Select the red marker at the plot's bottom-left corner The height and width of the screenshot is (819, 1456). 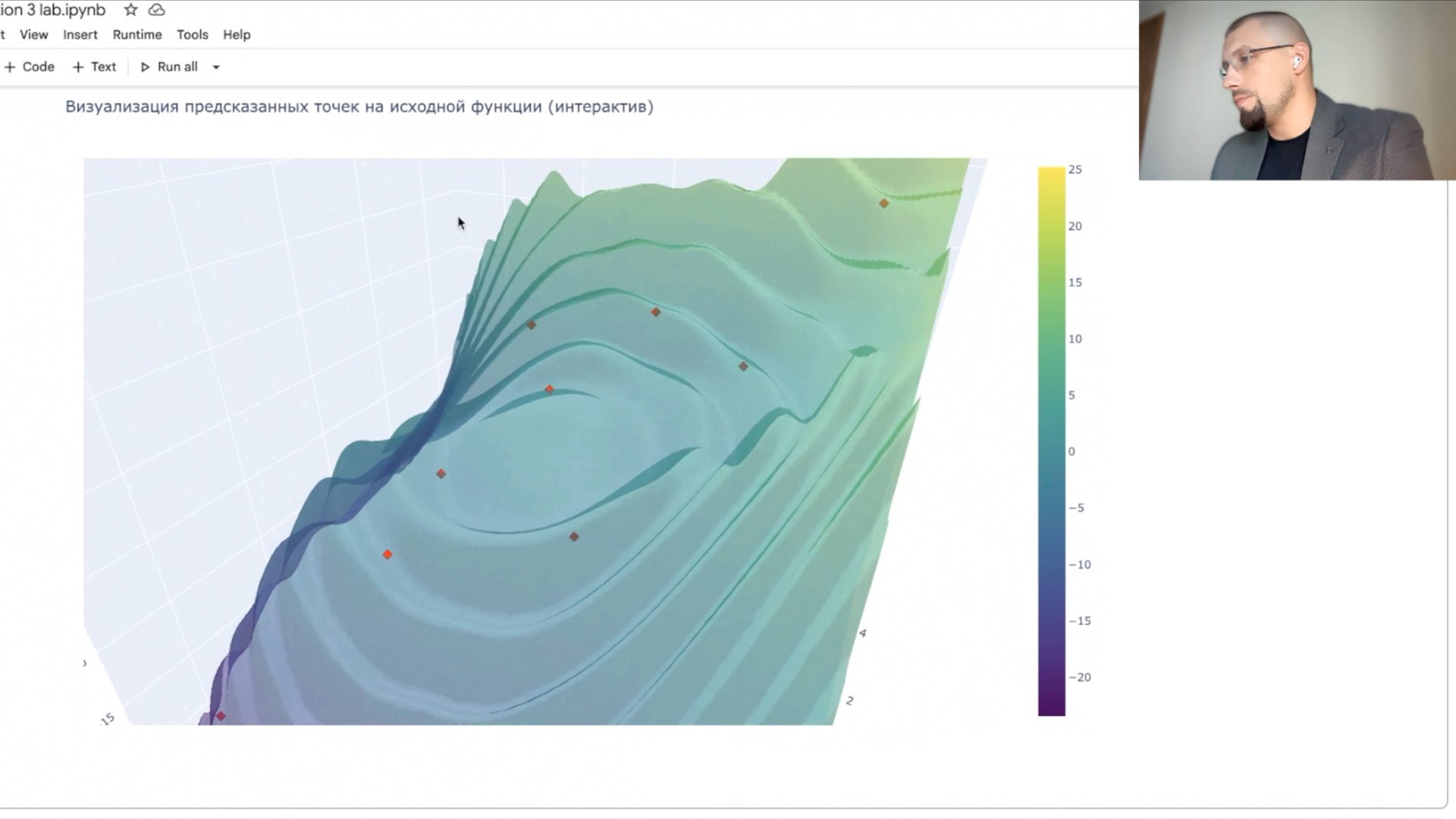point(221,716)
